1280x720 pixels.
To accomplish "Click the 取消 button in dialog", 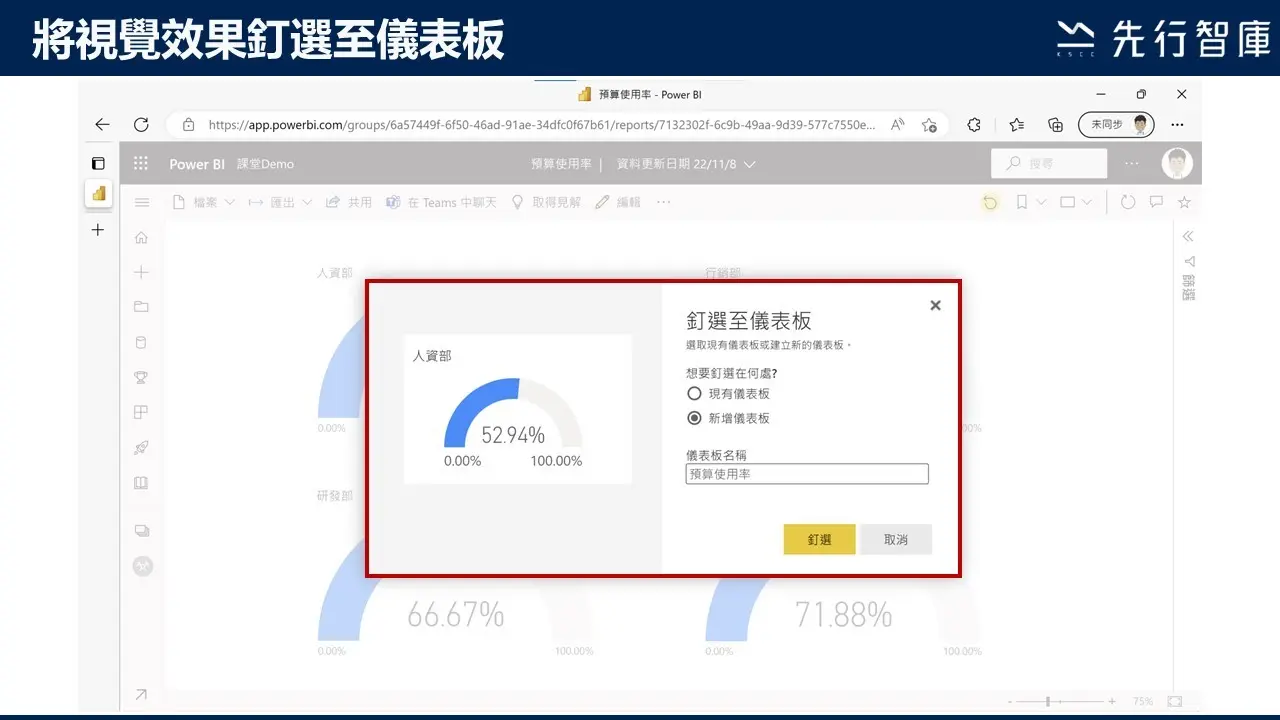I will point(896,539).
